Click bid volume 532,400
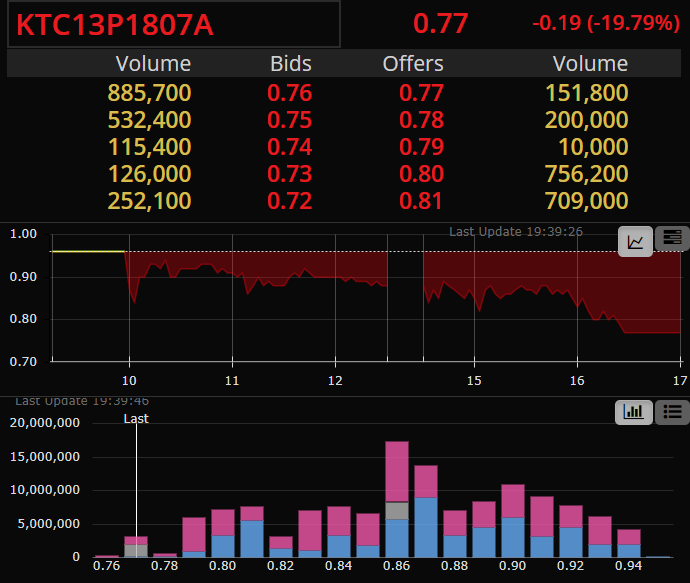Viewport: 690px width, 583px height. (150, 120)
